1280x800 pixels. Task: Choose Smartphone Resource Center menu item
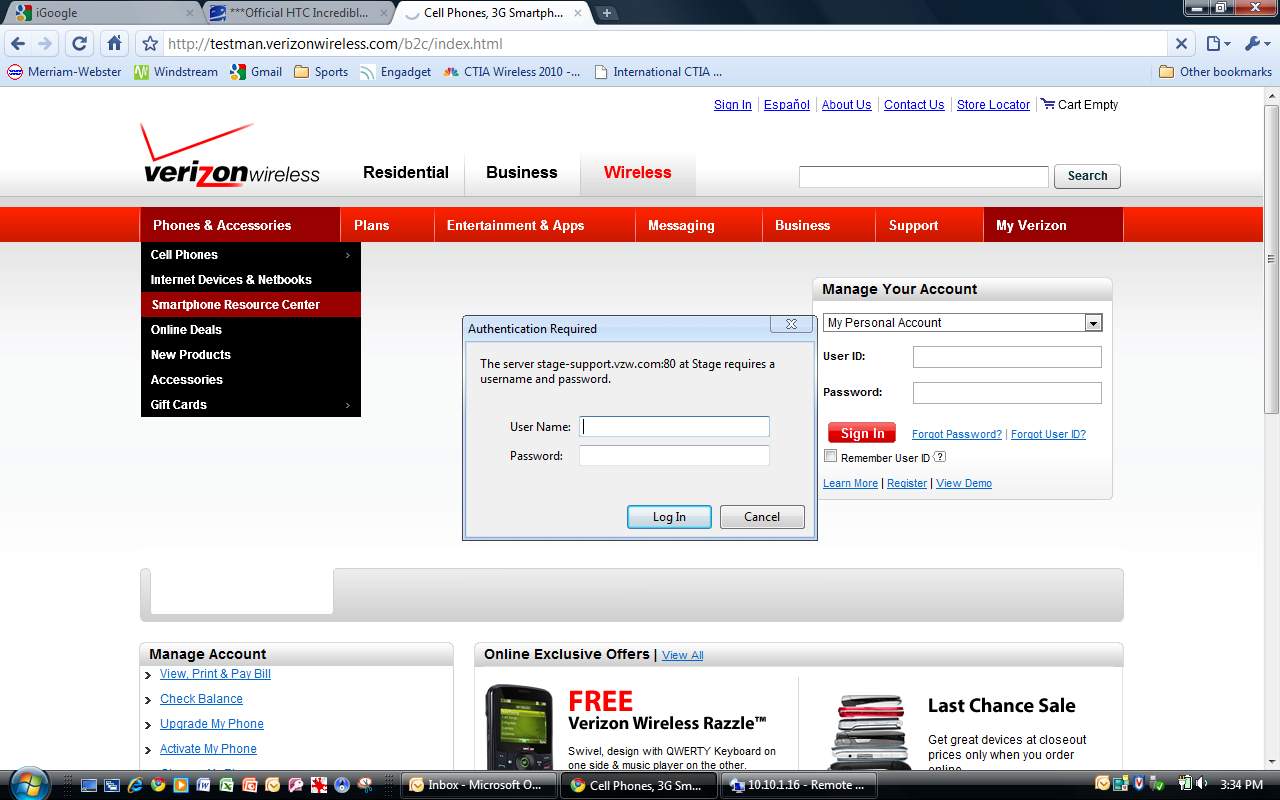pos(250,305)
